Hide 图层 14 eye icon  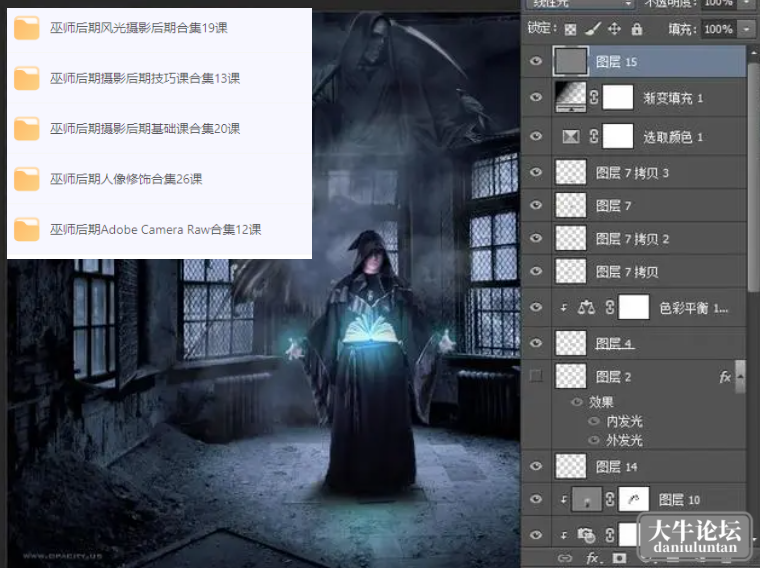(536, 466)
